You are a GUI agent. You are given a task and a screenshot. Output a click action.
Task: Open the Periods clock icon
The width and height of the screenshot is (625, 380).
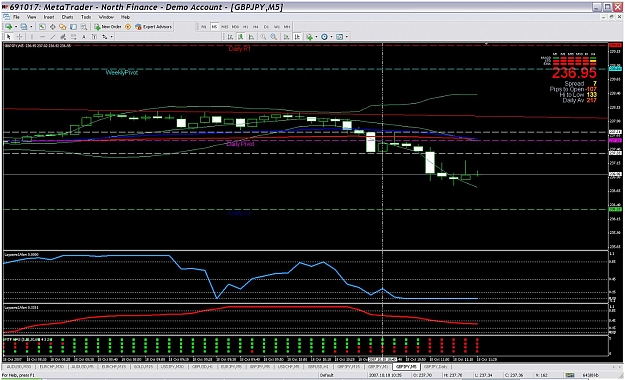point(324,37)
